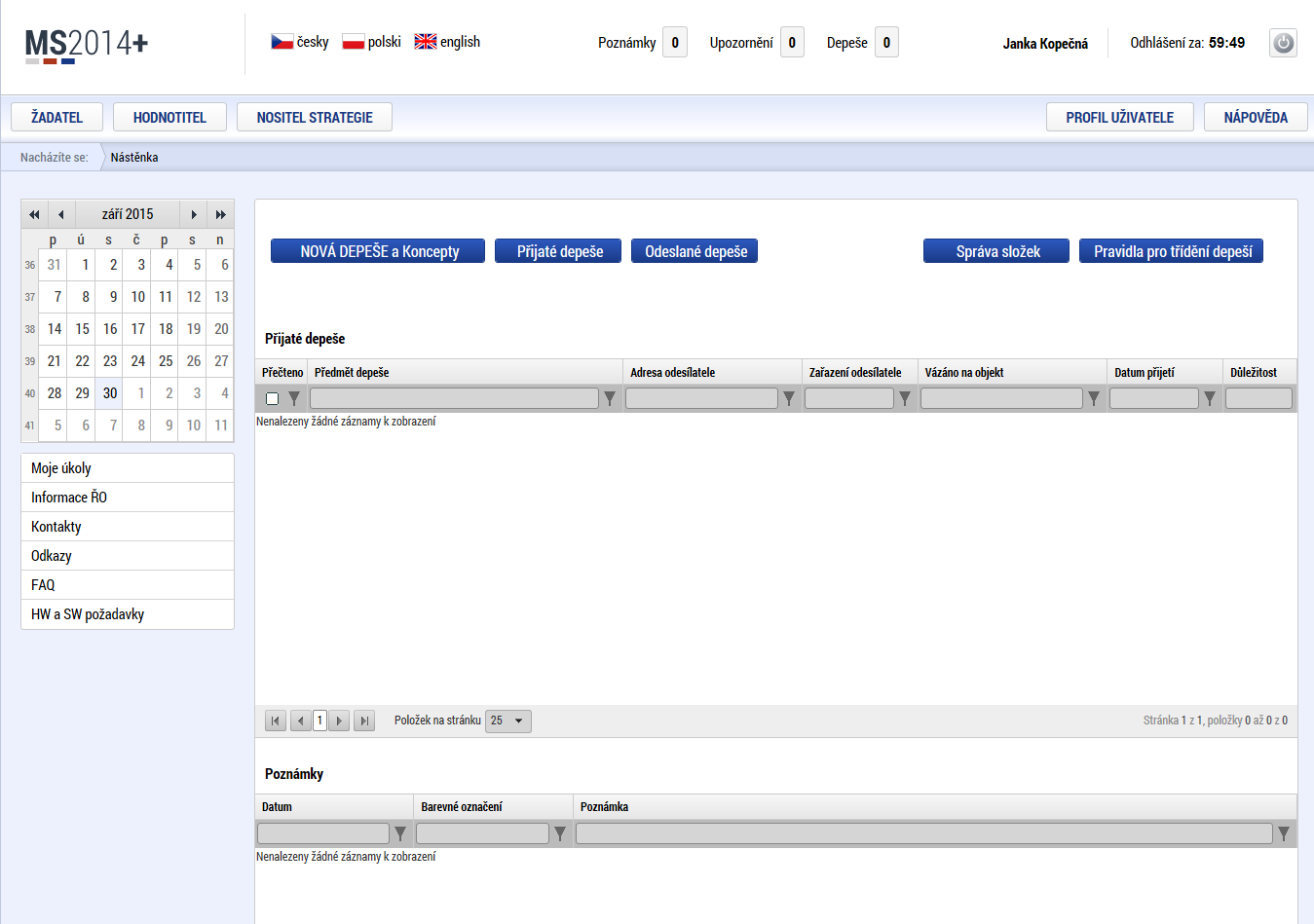Open the NOSITEL STRATEGIE menu
1314x924 pixels.
(315, 117)
